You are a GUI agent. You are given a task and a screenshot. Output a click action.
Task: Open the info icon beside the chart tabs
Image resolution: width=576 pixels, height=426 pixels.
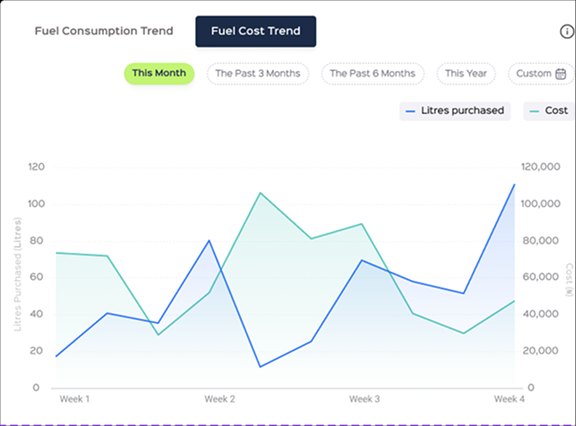(567, 31)
